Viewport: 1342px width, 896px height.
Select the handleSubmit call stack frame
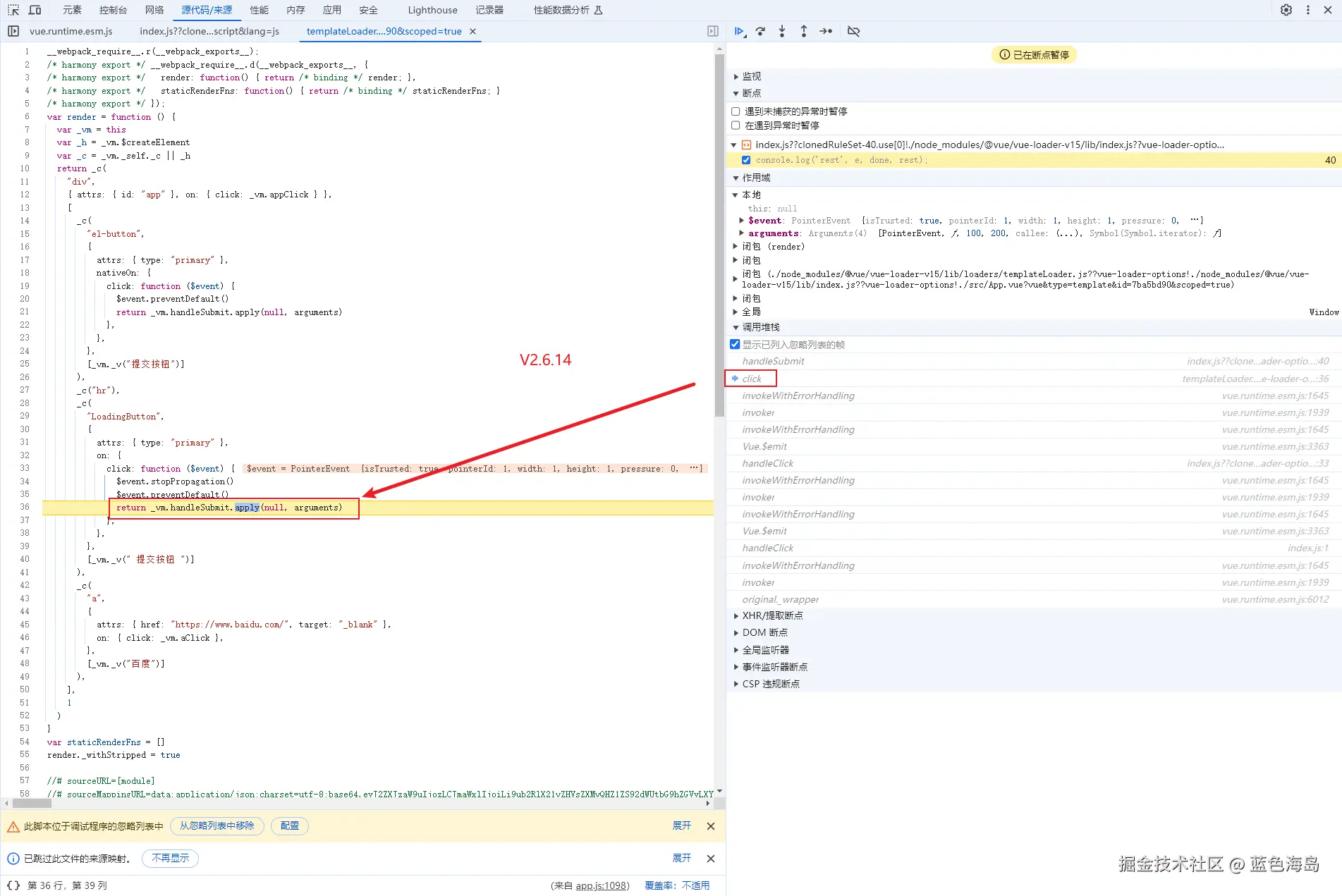[x=1034, y=362]
